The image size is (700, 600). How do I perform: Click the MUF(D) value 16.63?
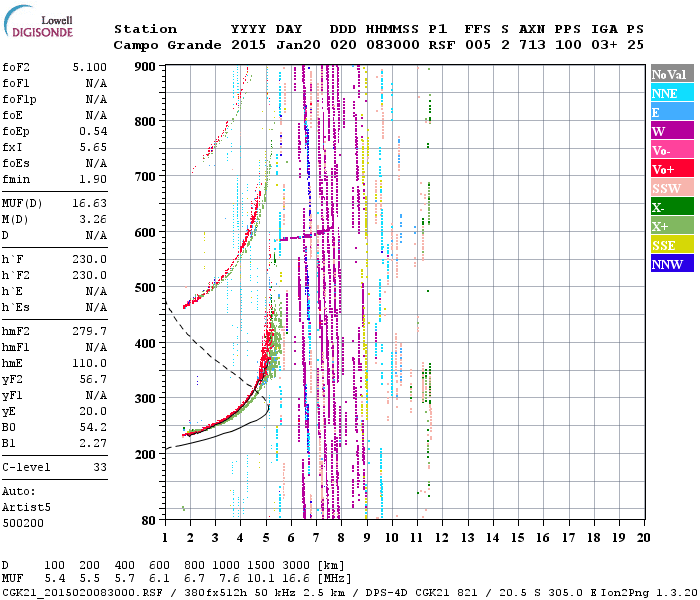90,204
